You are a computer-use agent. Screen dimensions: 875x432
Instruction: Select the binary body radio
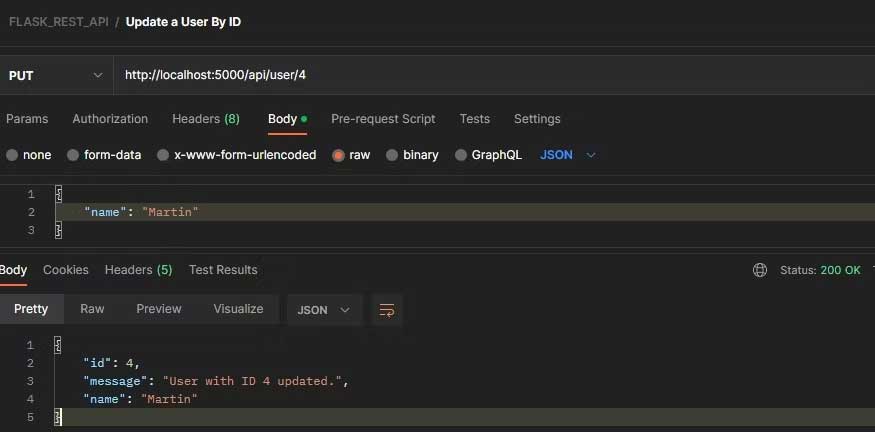(x=392, y=155)
